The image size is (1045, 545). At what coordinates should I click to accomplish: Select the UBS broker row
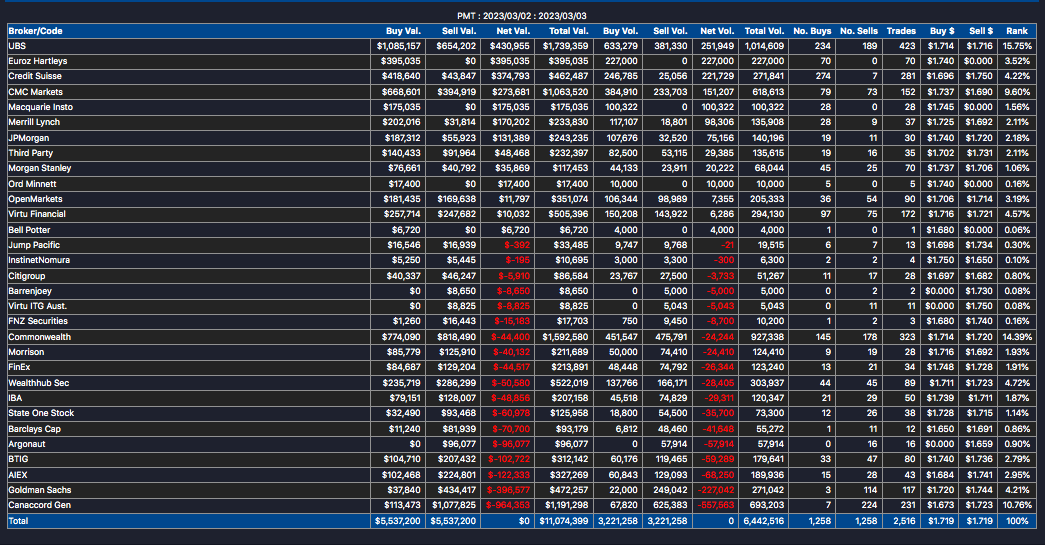(x=522, y=46)
